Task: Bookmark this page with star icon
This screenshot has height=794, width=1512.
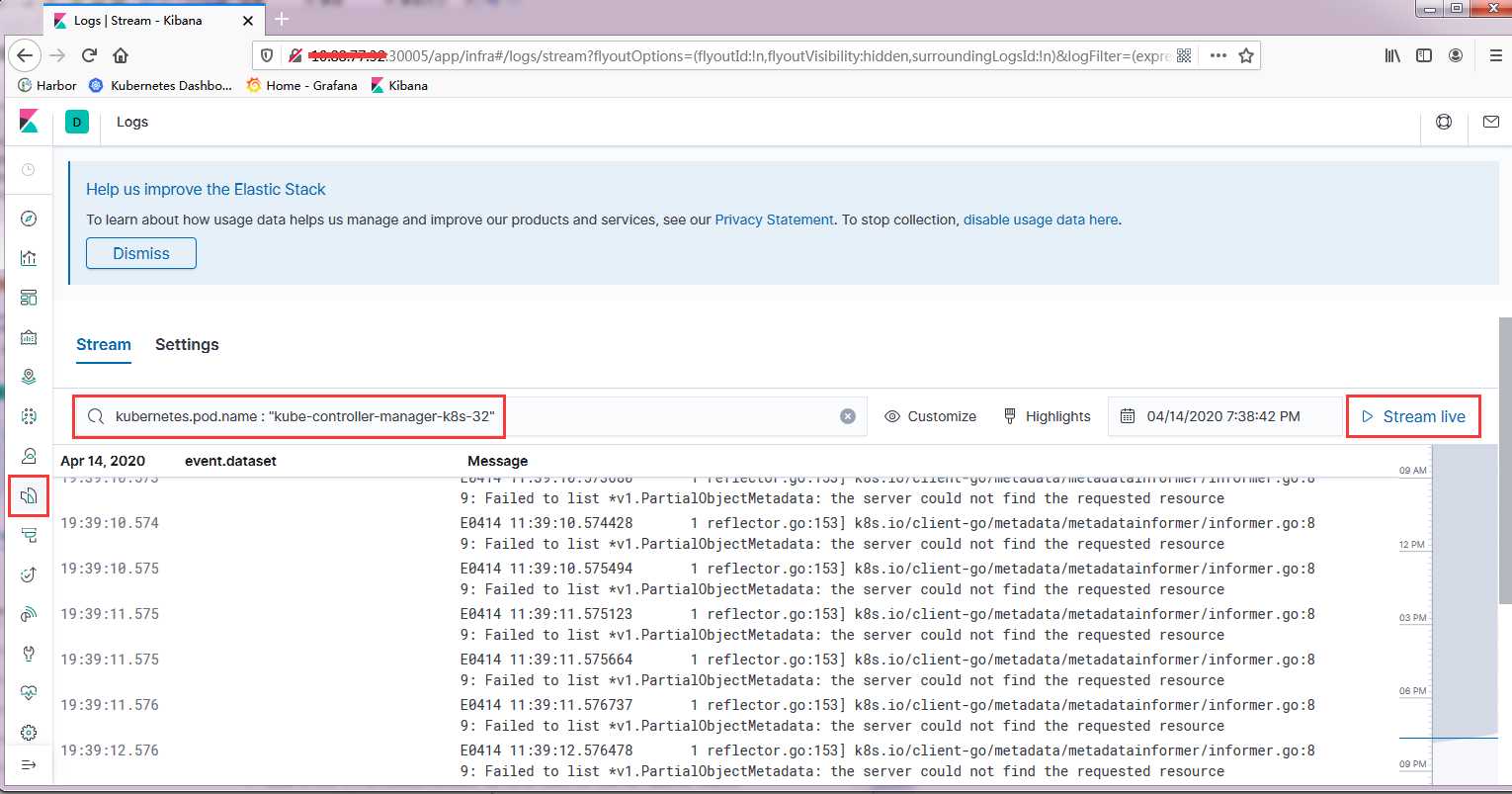Action: pyautogui.click(x=1246, y=55)
